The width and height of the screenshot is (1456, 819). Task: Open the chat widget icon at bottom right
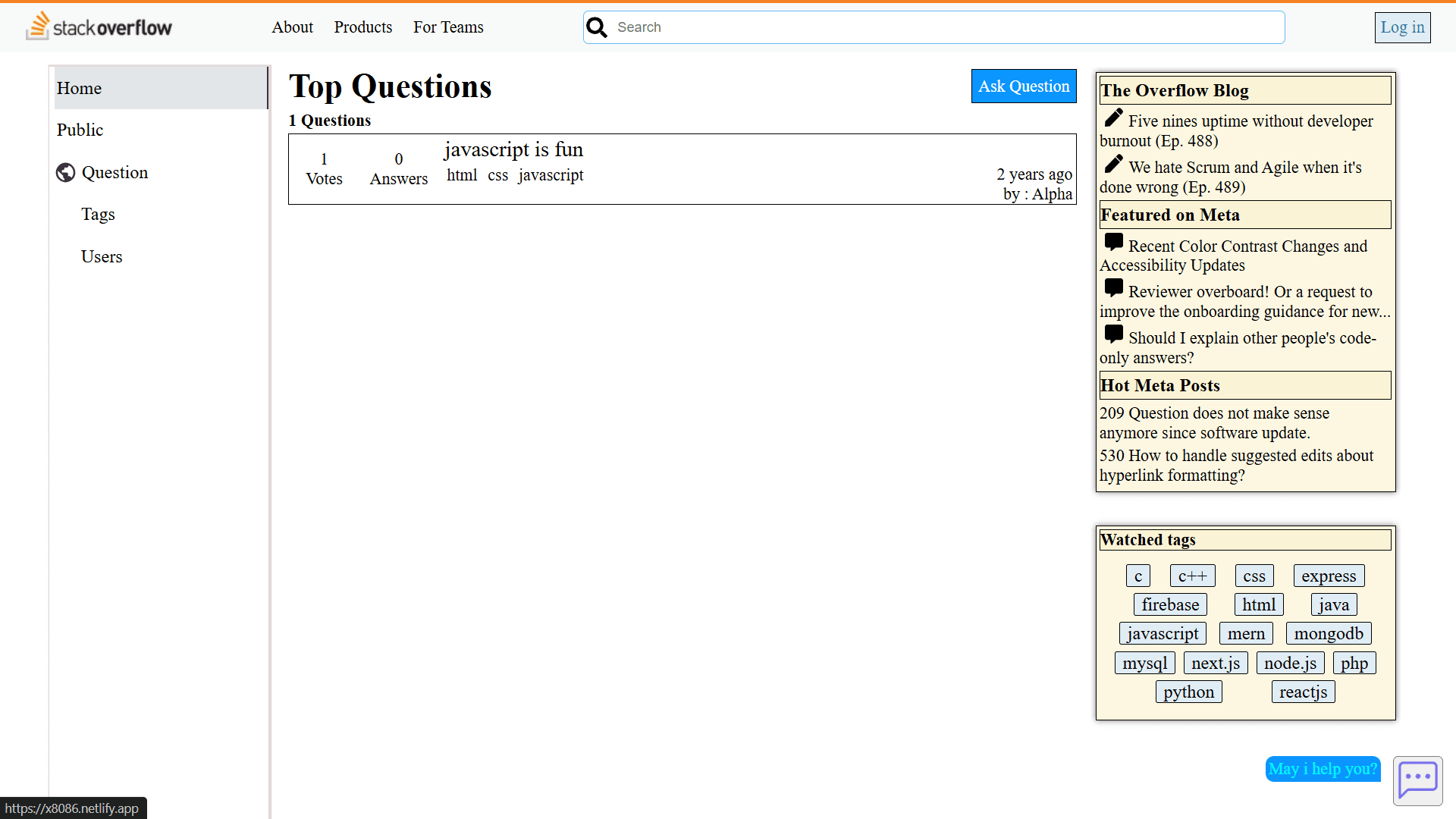coord(1418,780)
